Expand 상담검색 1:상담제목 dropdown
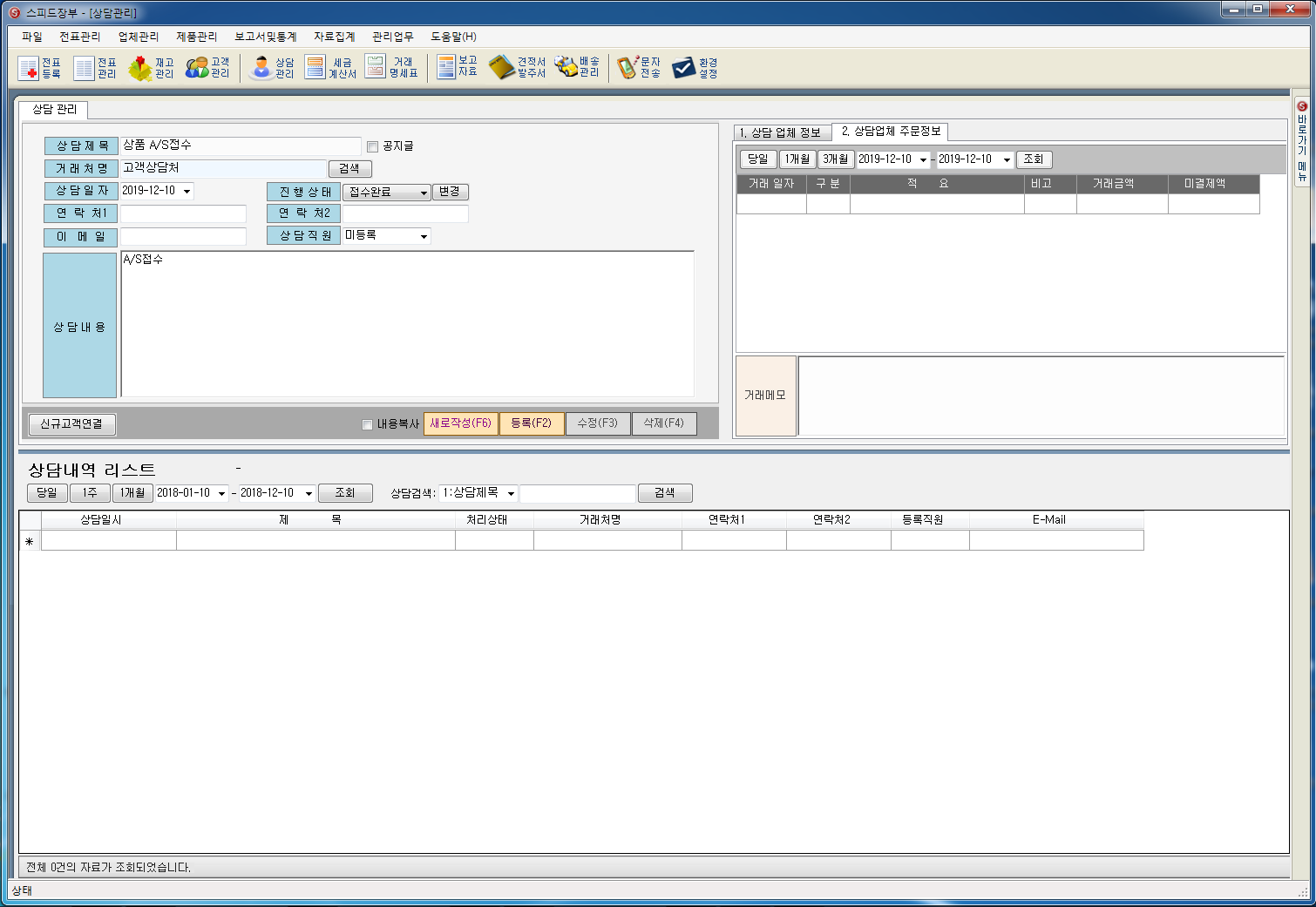This screenshot has height=907, width=1316. 511,493
